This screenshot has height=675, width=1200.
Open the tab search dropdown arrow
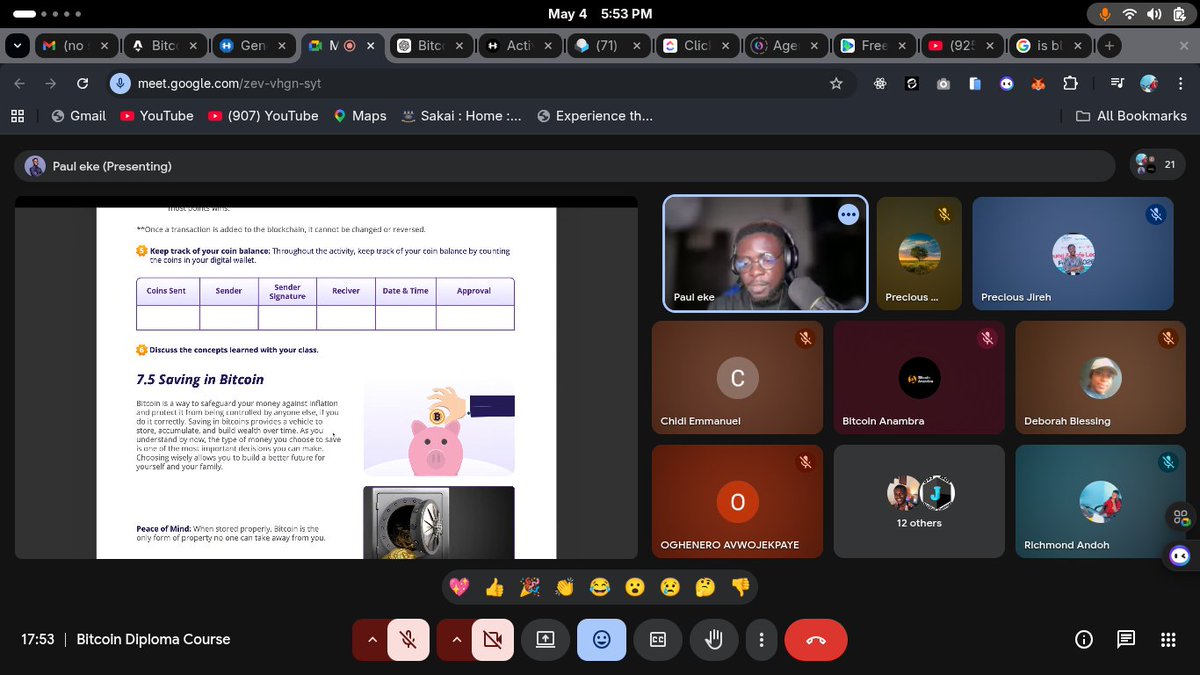pos(17,46)
